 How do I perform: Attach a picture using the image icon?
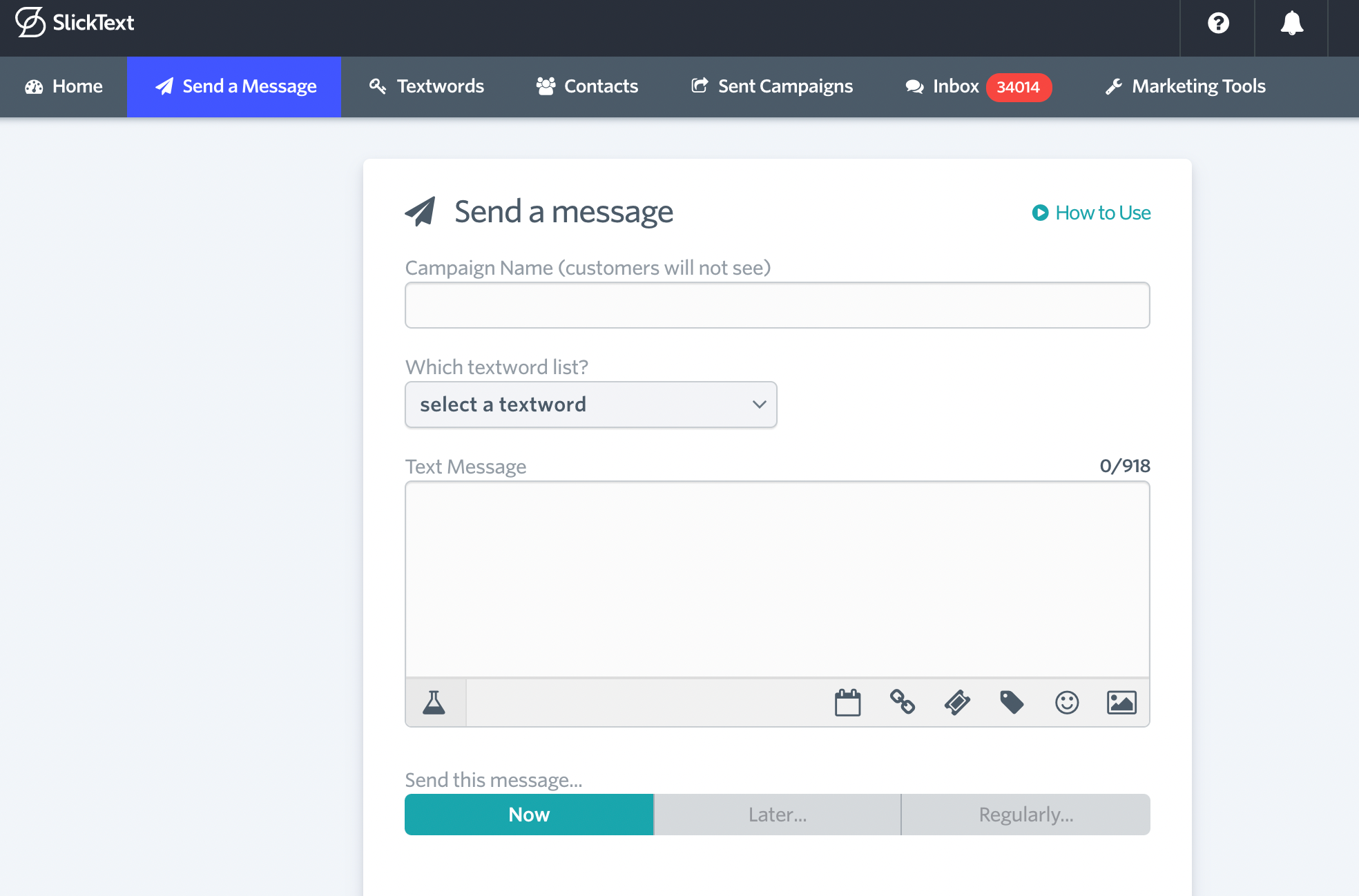[1121, 702]
